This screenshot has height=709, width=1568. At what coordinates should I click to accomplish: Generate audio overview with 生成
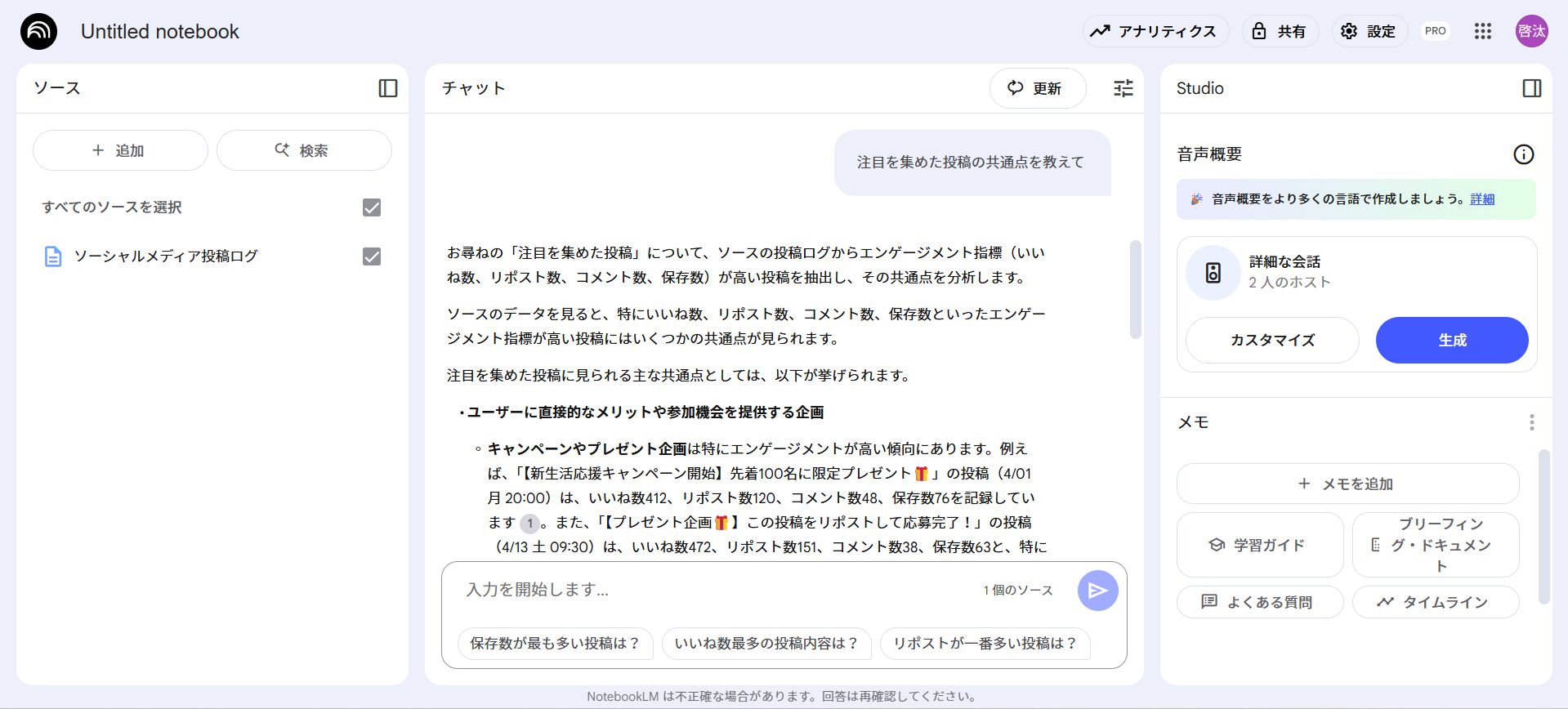(x=1452, y=340)
